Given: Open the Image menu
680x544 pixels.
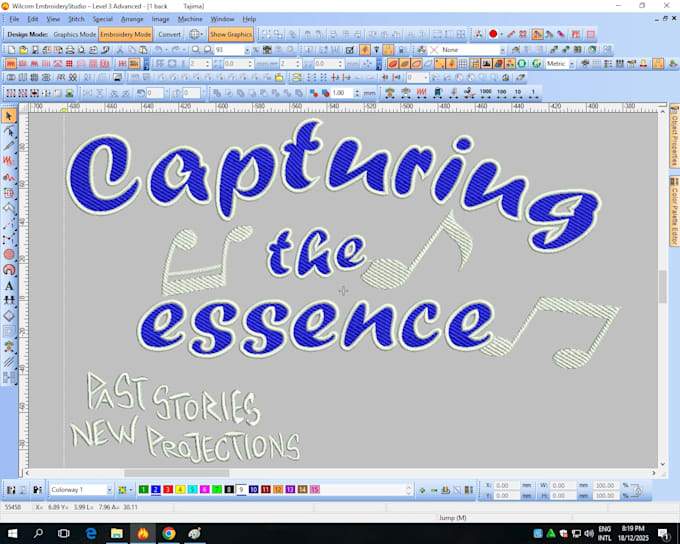Looking at the screenshot, I should (x=160, y=19).
